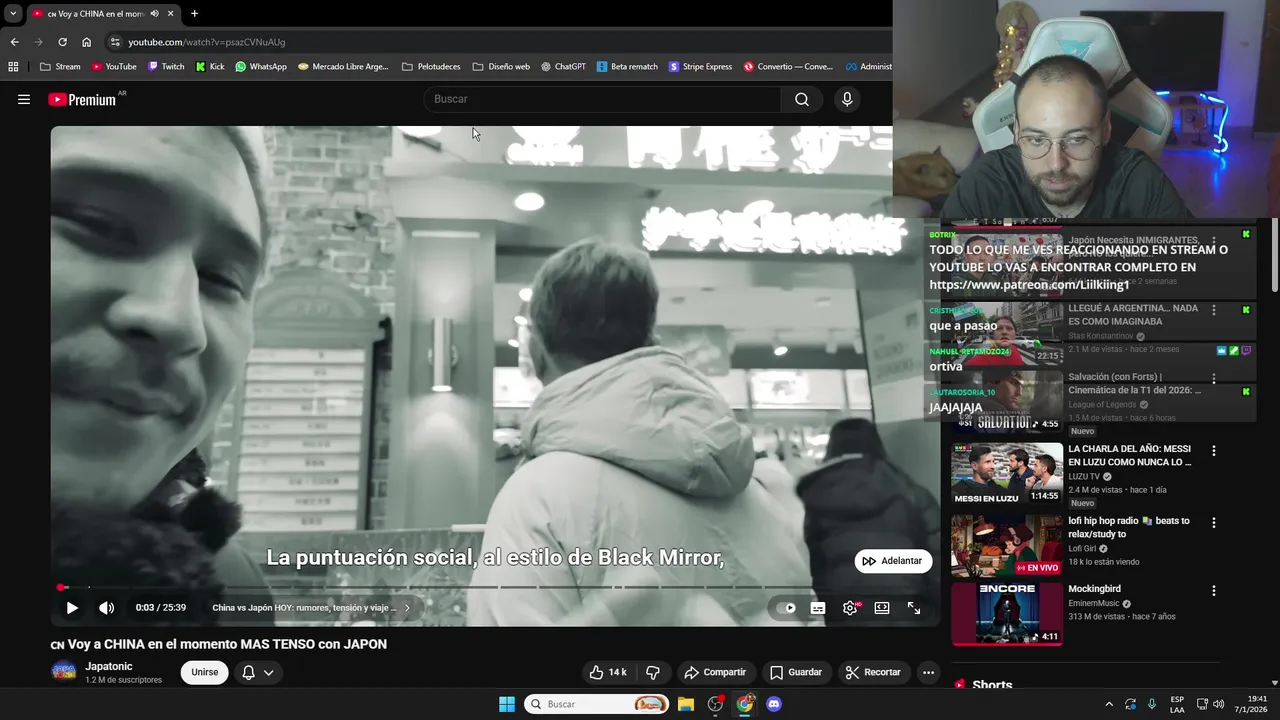
Task: Click the search magnifier button
Action: point(802,99)
